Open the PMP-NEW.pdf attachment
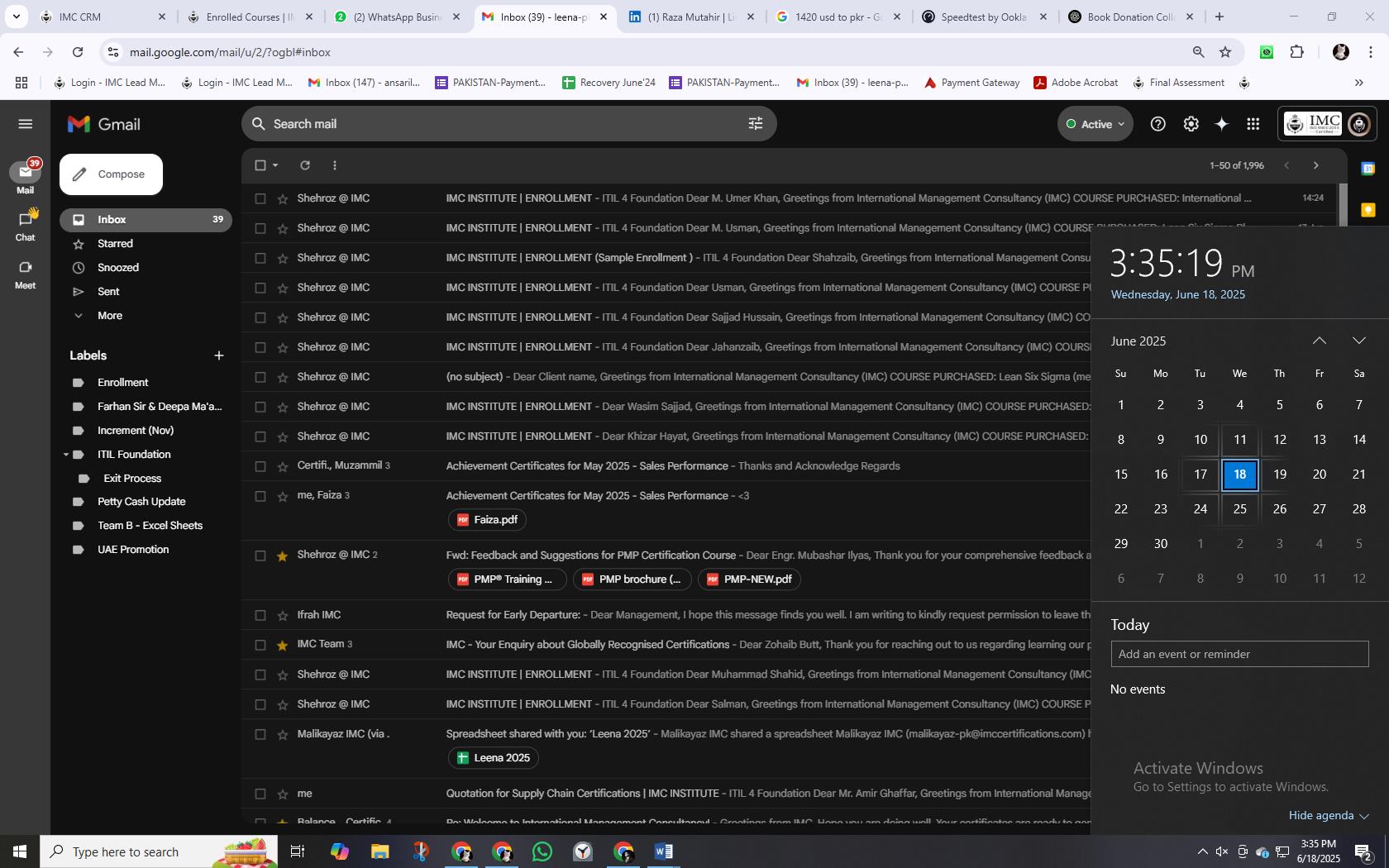 [749, 579]
